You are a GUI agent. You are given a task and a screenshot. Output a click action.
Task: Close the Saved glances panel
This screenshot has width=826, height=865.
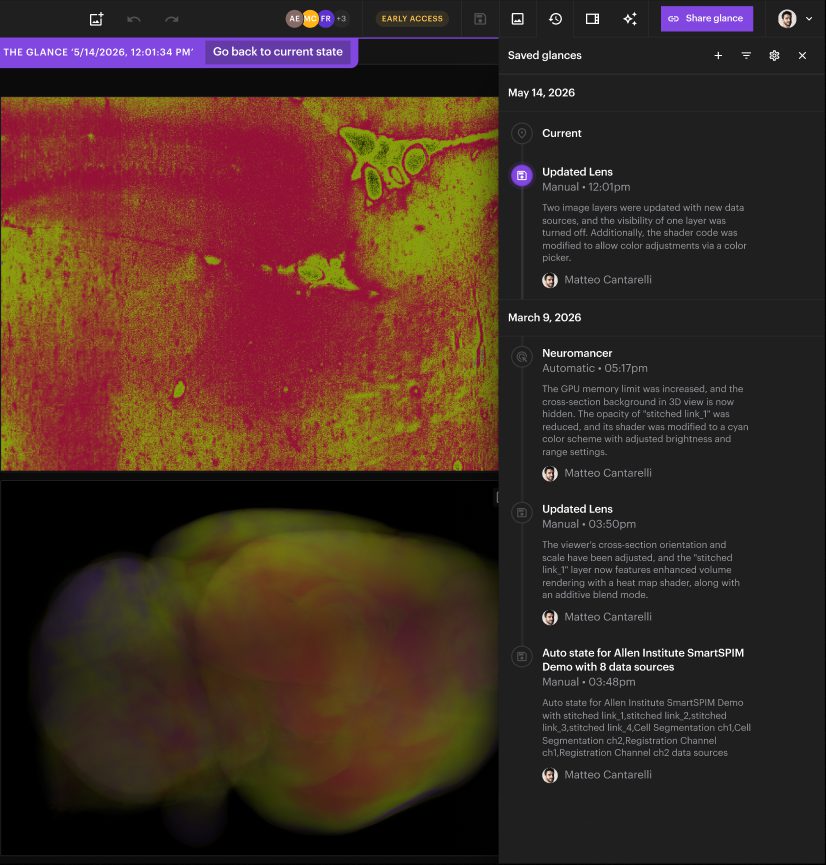(802, 55)
